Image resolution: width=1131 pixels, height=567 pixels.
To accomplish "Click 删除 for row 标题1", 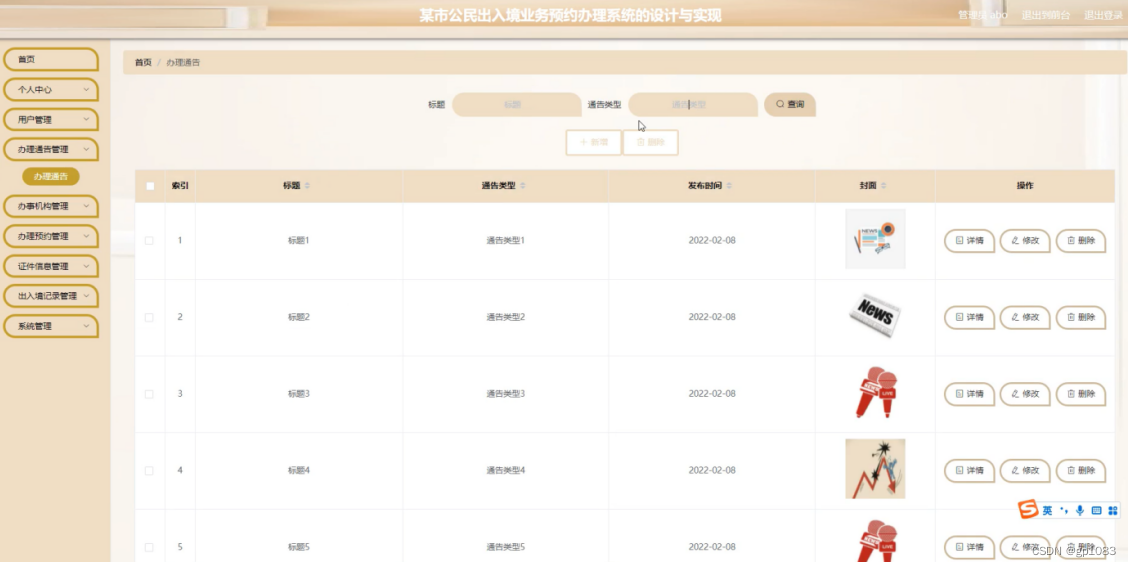I will click(1081, 241).
